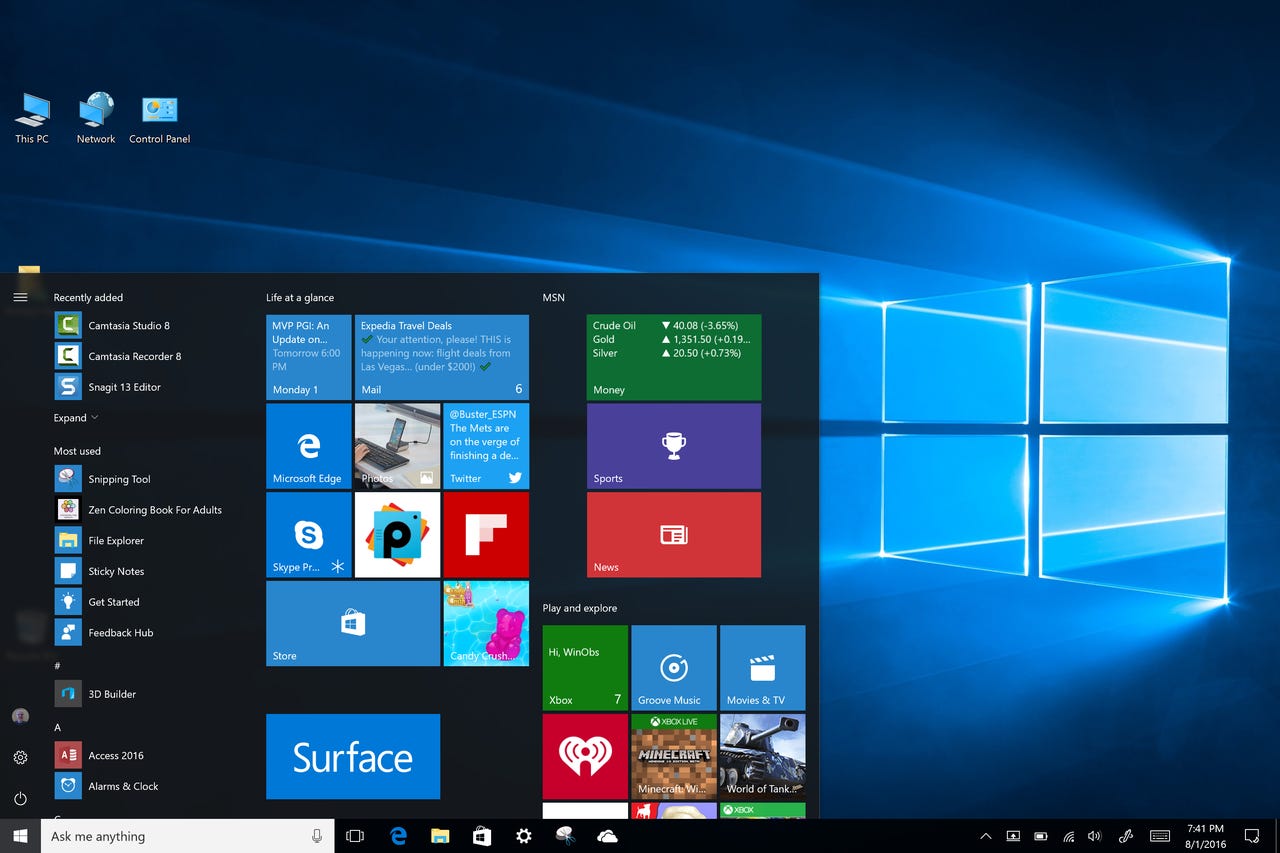Image resolution: width=1280 pixels, height=853 pixels.
Task: Click the user account avatar icon
Action: pos(20,716)
